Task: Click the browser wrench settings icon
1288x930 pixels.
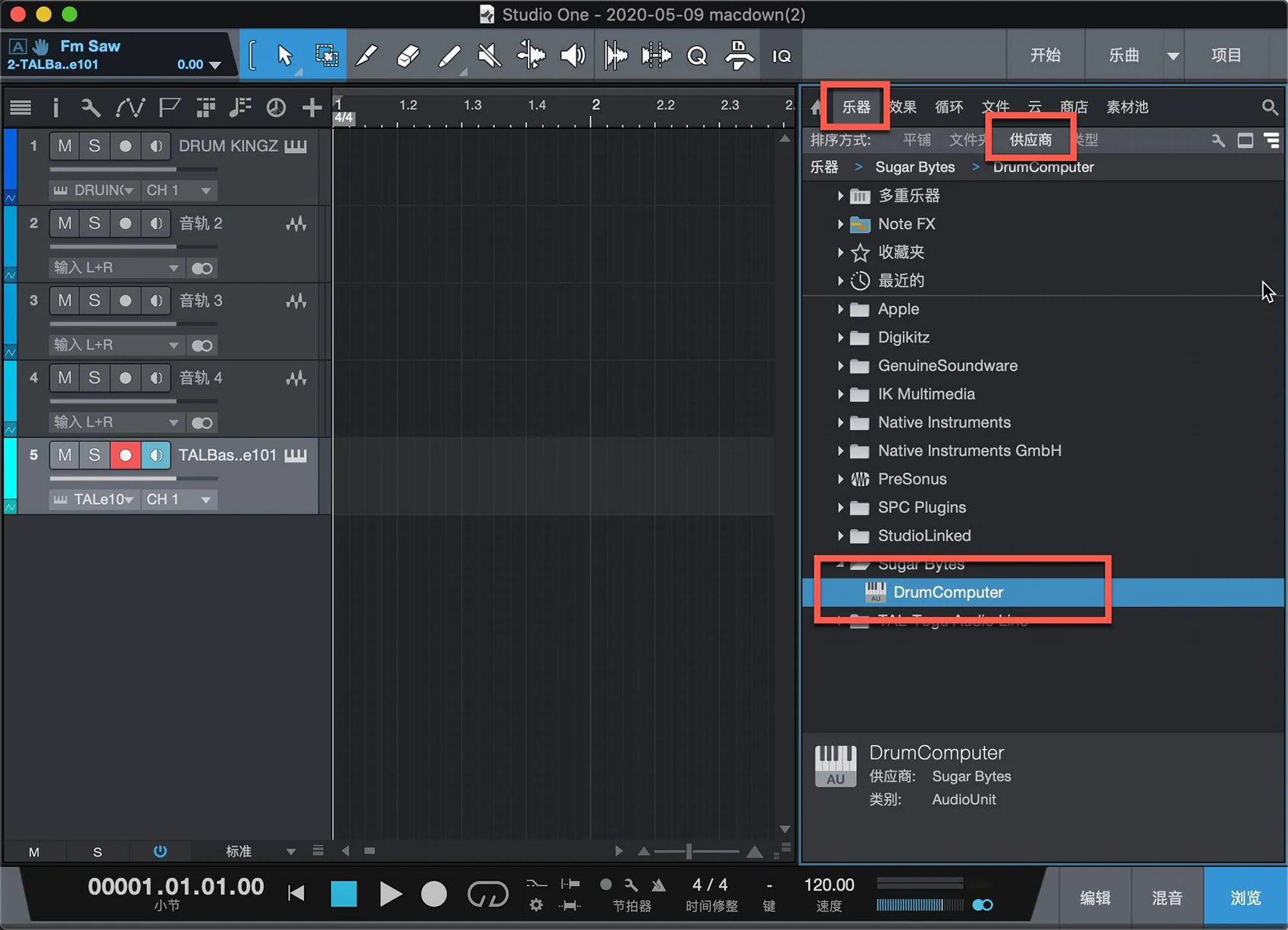Action: click(x=1218, y=140)
